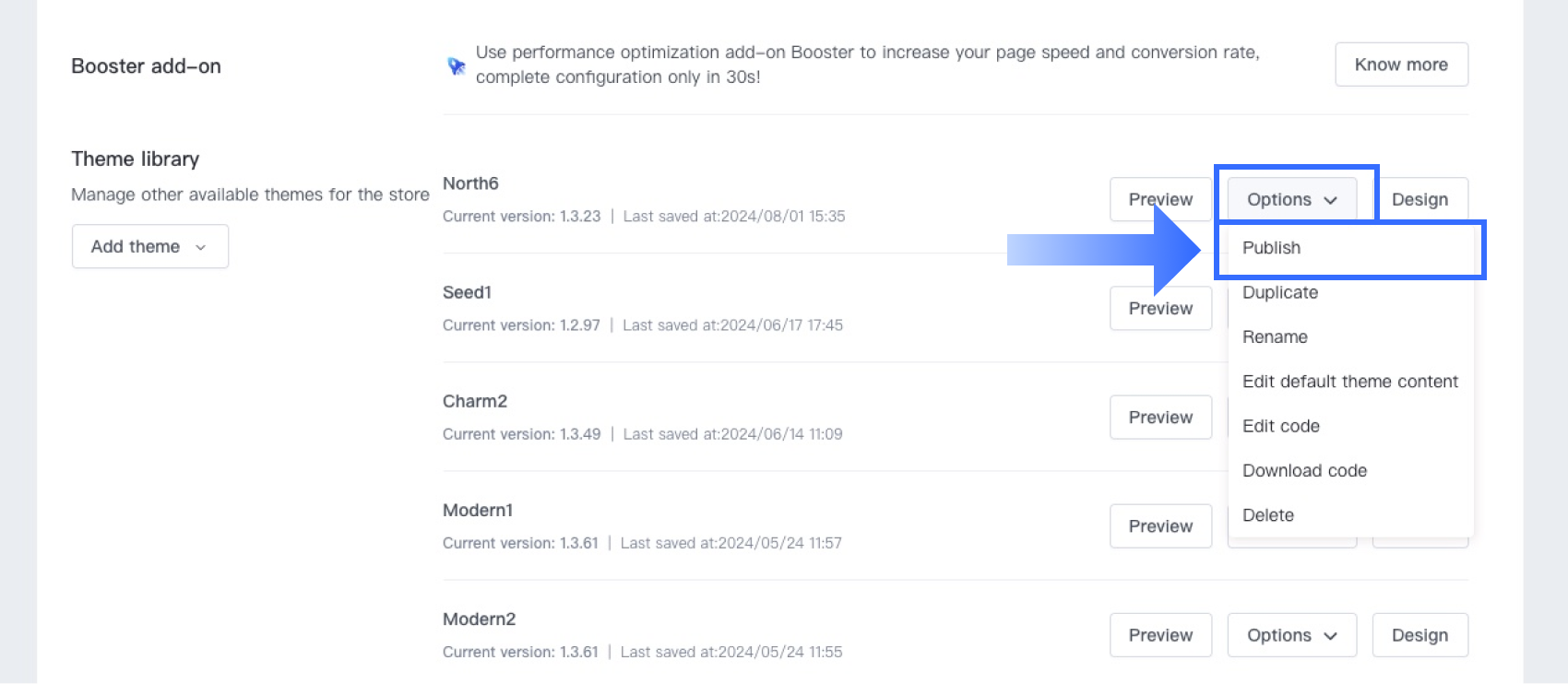
Task: Expand Options dropdown for North6 theme
Action: 1291,199
